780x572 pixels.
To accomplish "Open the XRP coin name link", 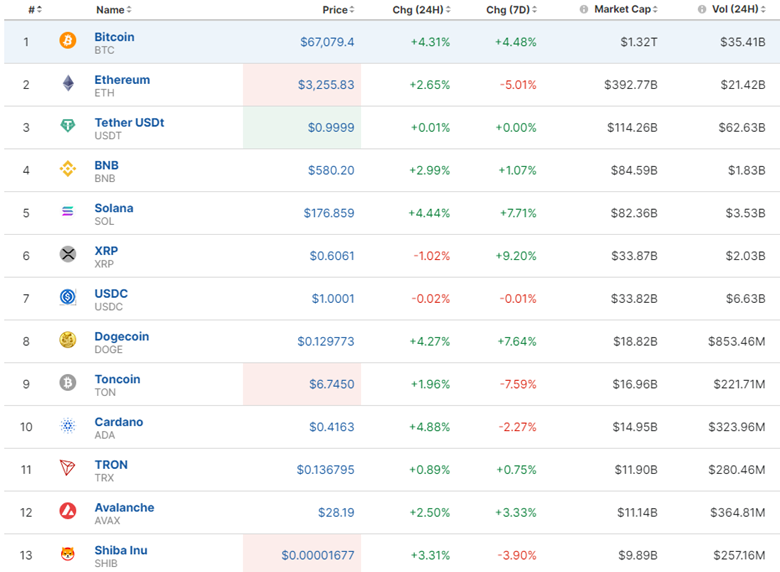I will point(106,251).
